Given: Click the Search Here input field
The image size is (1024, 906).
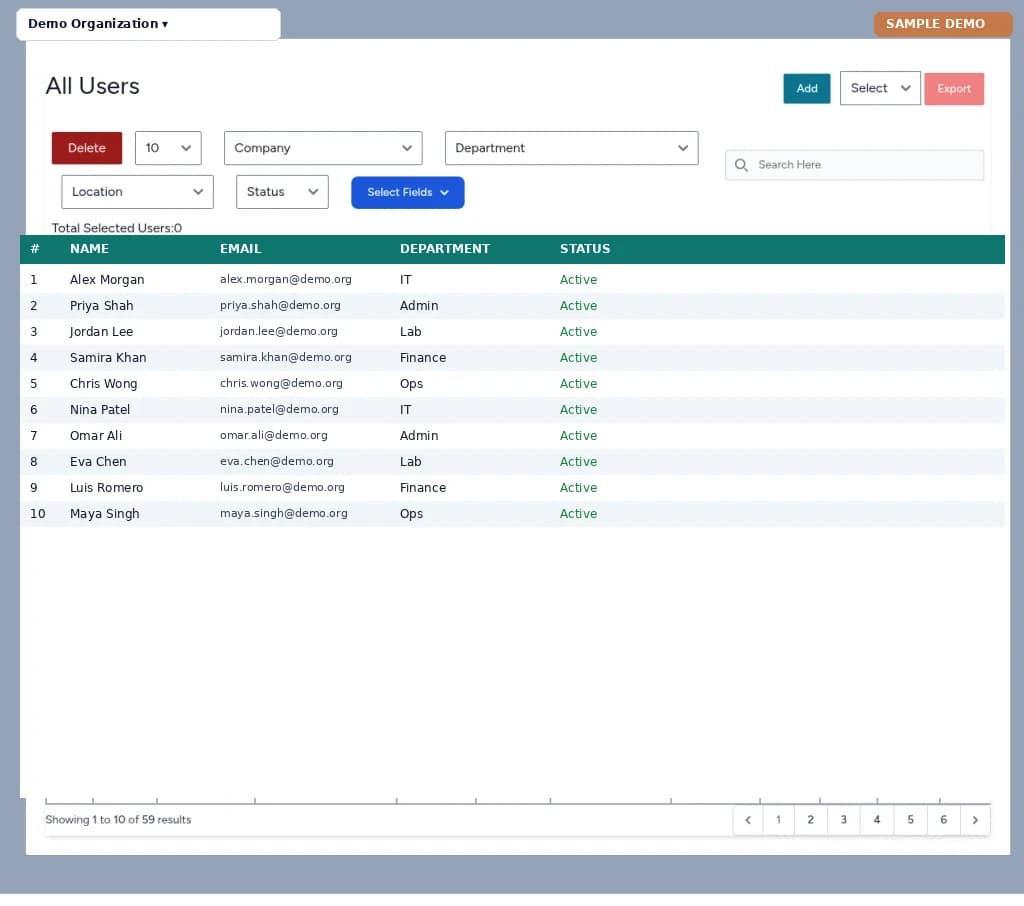Looking at the screenshot, I should (x=854, y=165).
